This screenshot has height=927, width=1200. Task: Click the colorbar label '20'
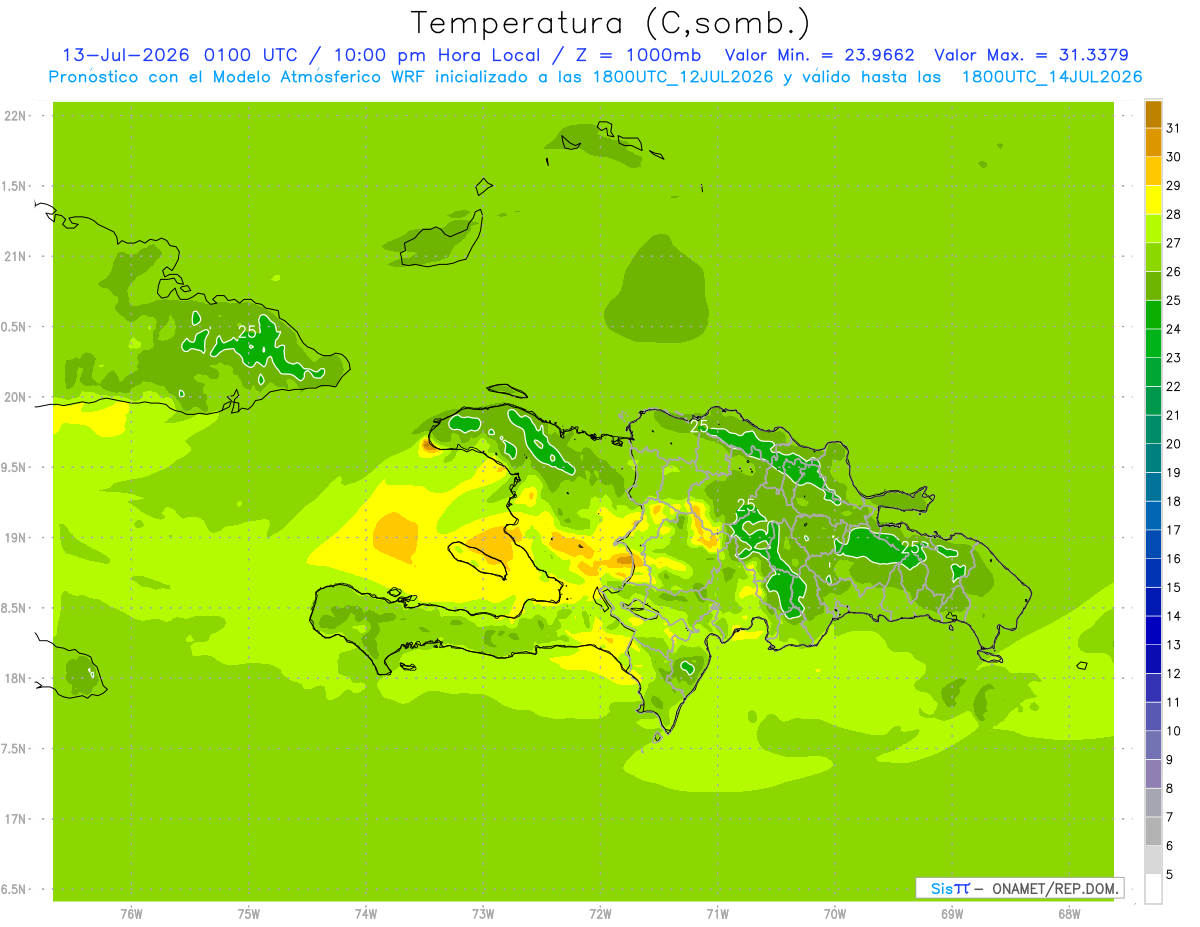(1174, 444)
